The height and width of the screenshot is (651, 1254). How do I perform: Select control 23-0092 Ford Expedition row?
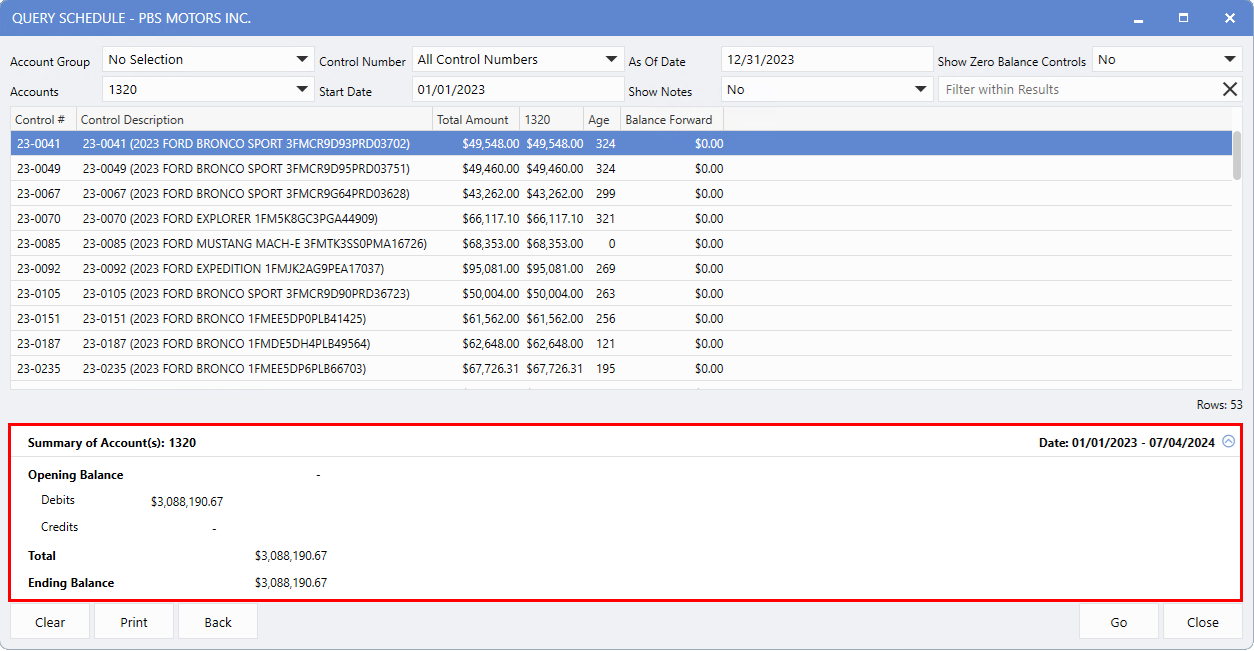[621, 269]
